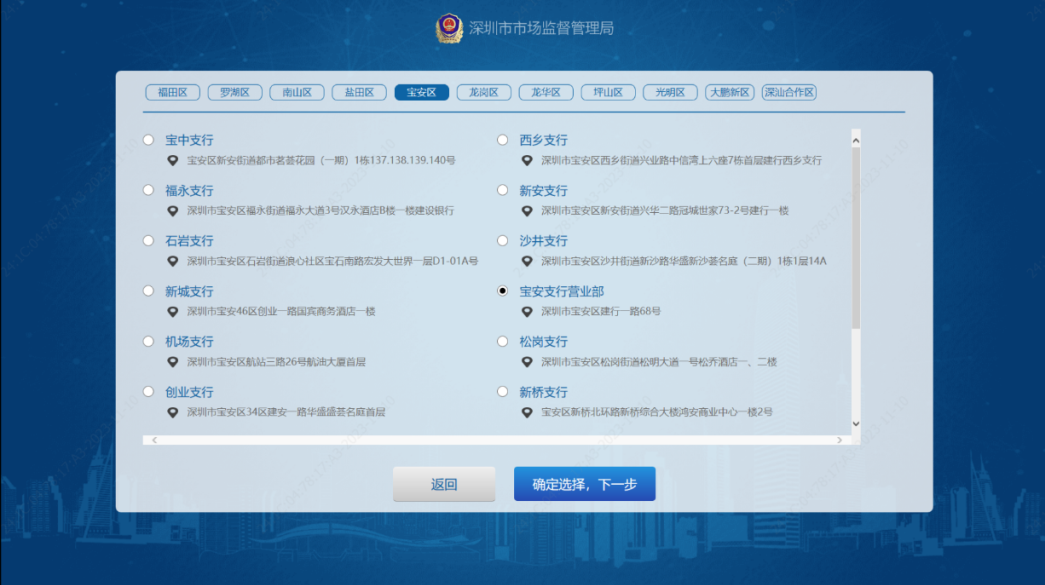Confirm with 确定选择，下一步 button

584,484
